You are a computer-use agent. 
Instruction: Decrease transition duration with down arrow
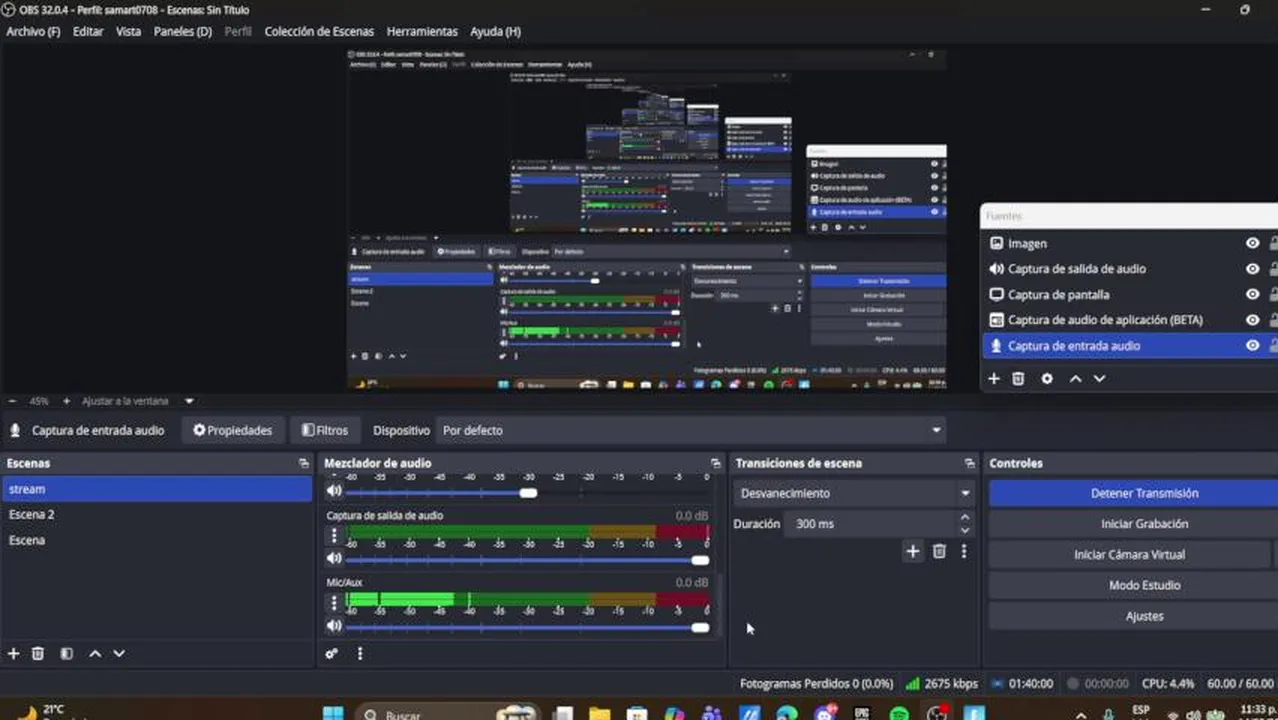coord(965,530)
